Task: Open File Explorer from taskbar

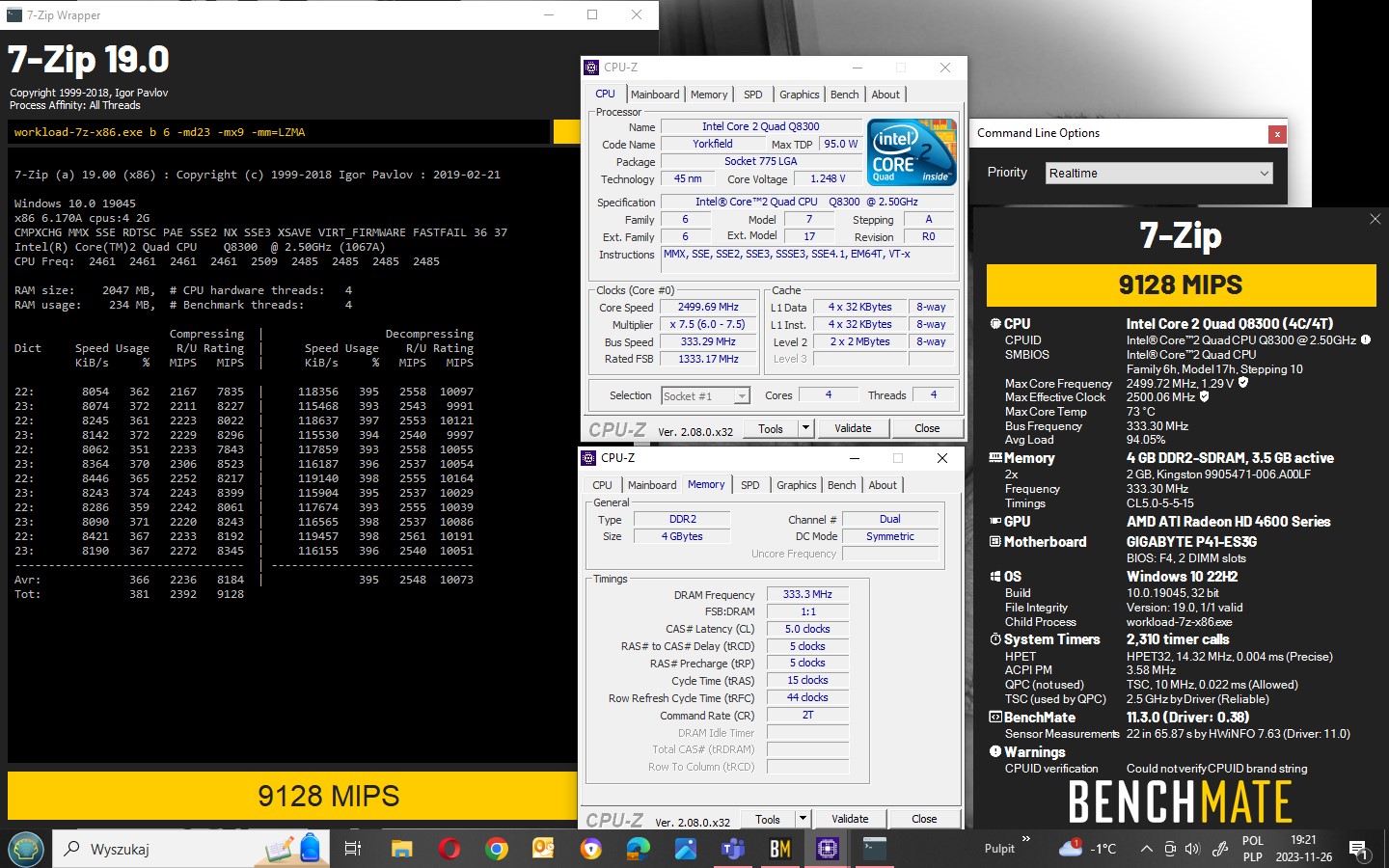Action: [401, 849]
